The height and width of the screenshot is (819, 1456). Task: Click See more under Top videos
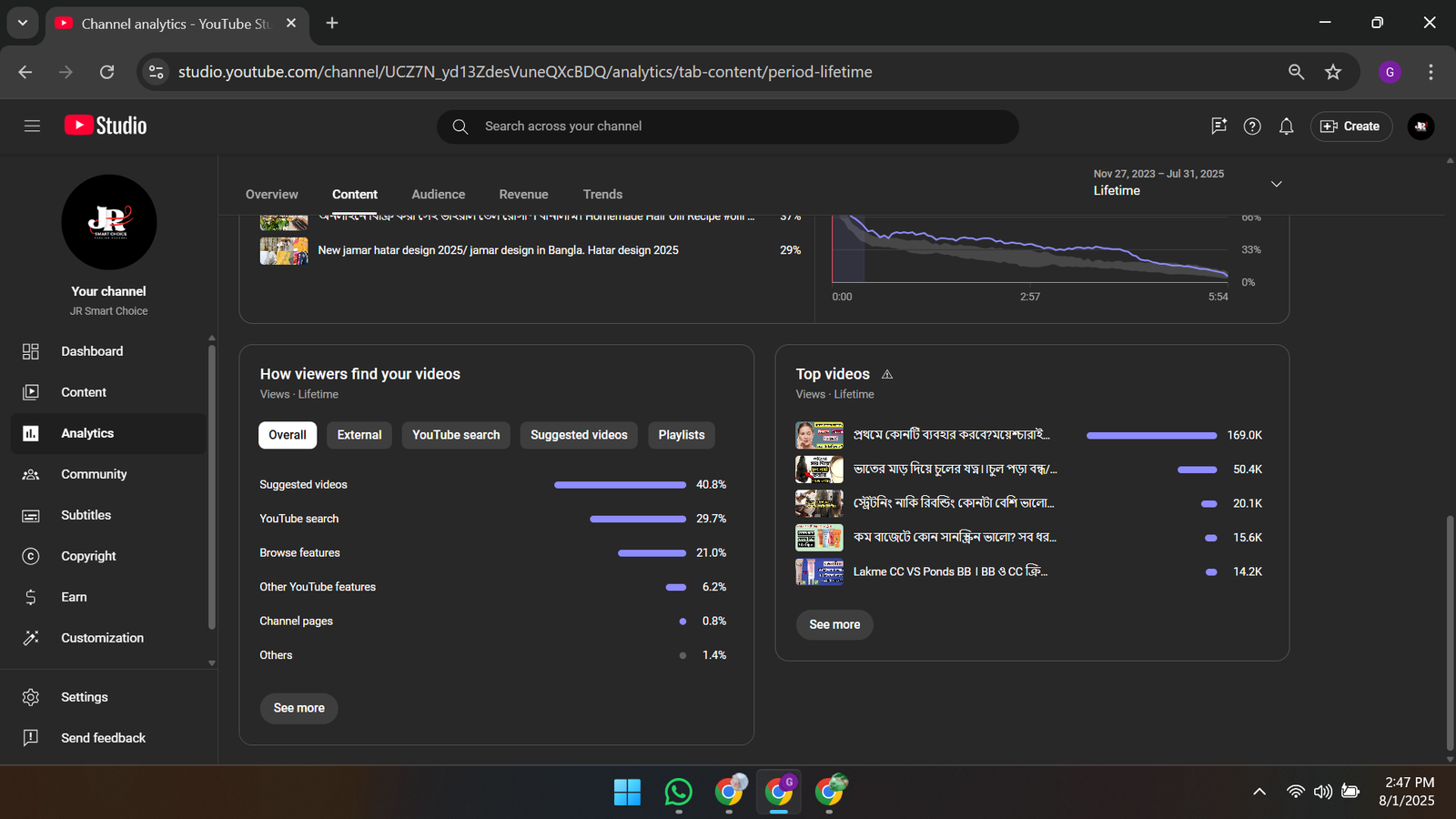pos(834,624)
